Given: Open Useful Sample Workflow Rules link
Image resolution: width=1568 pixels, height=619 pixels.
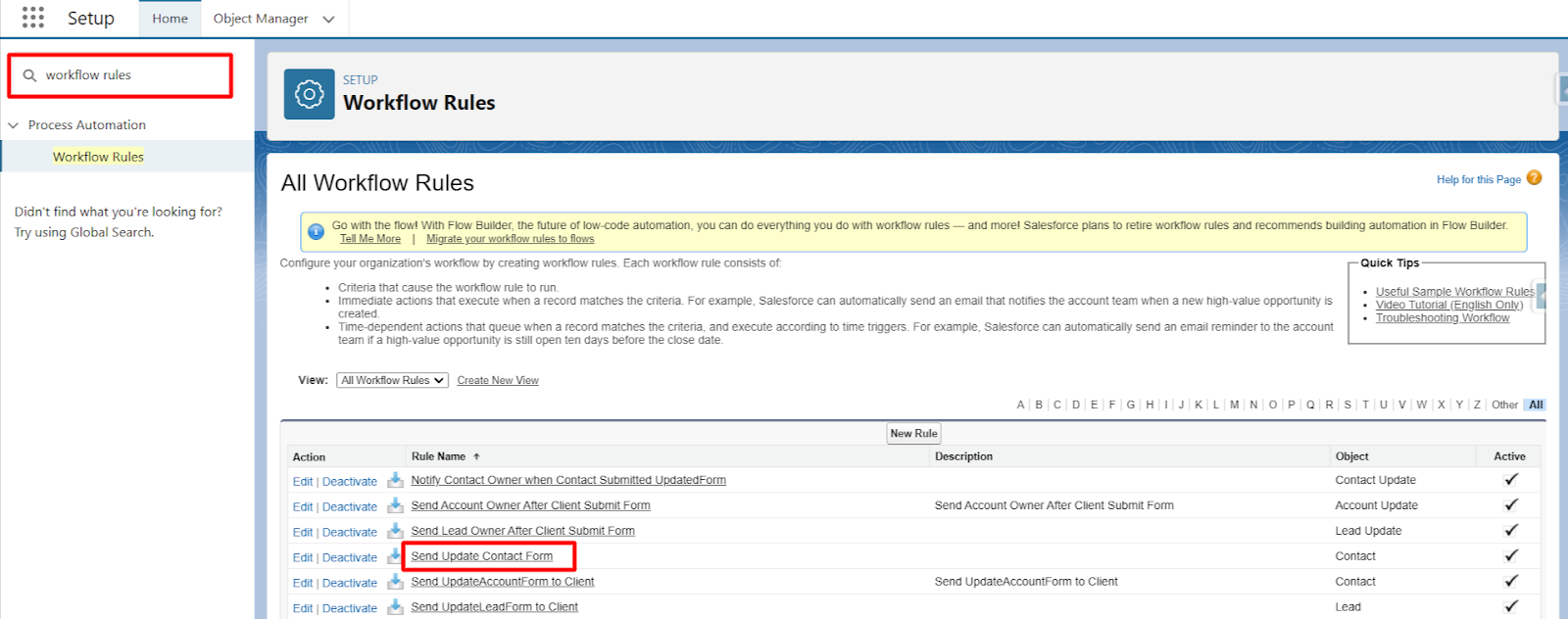Looking at the screenshot, I should click(x=1455, y=292).
